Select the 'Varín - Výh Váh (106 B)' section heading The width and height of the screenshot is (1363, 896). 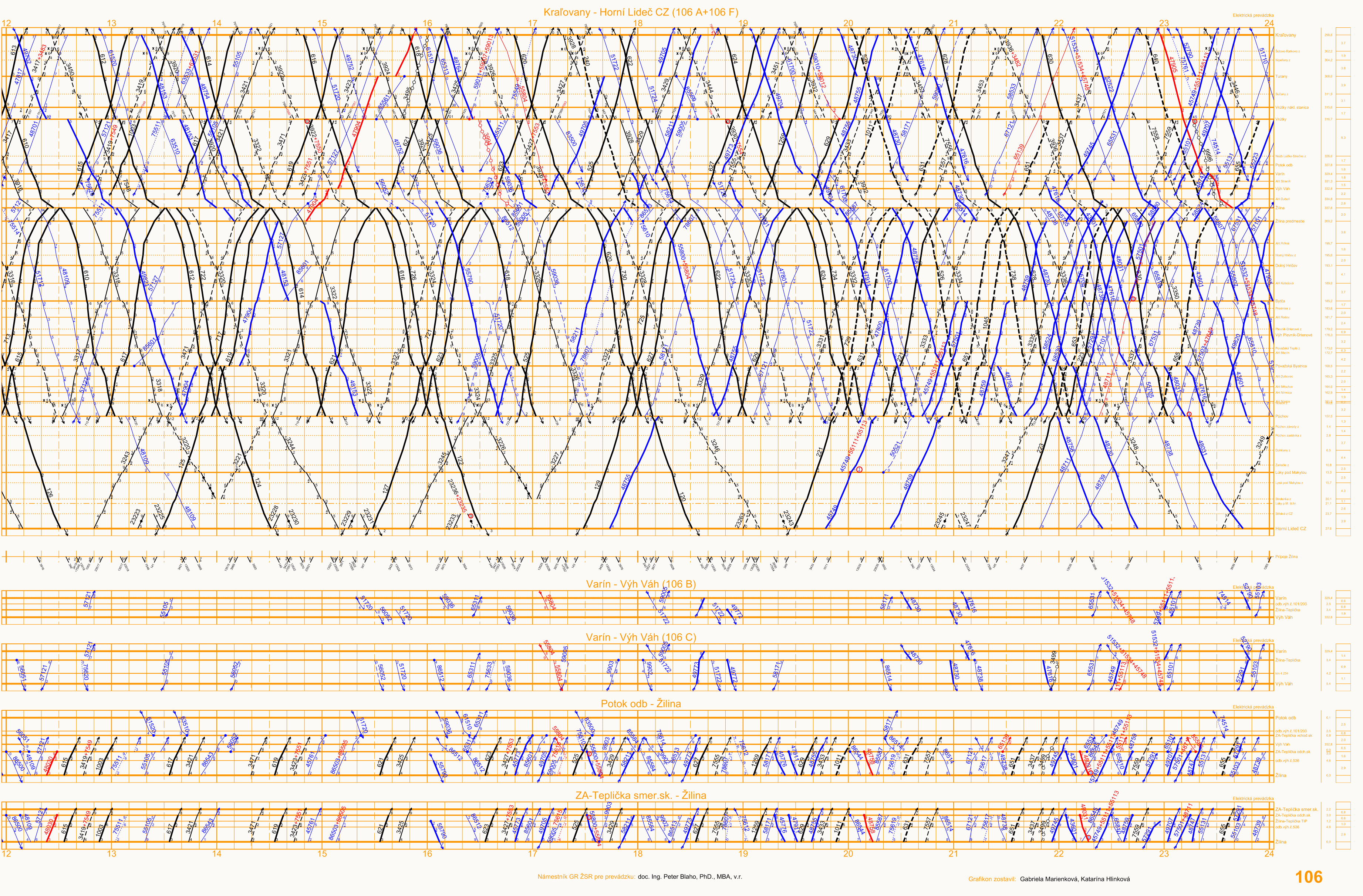(x=641, y=584)
